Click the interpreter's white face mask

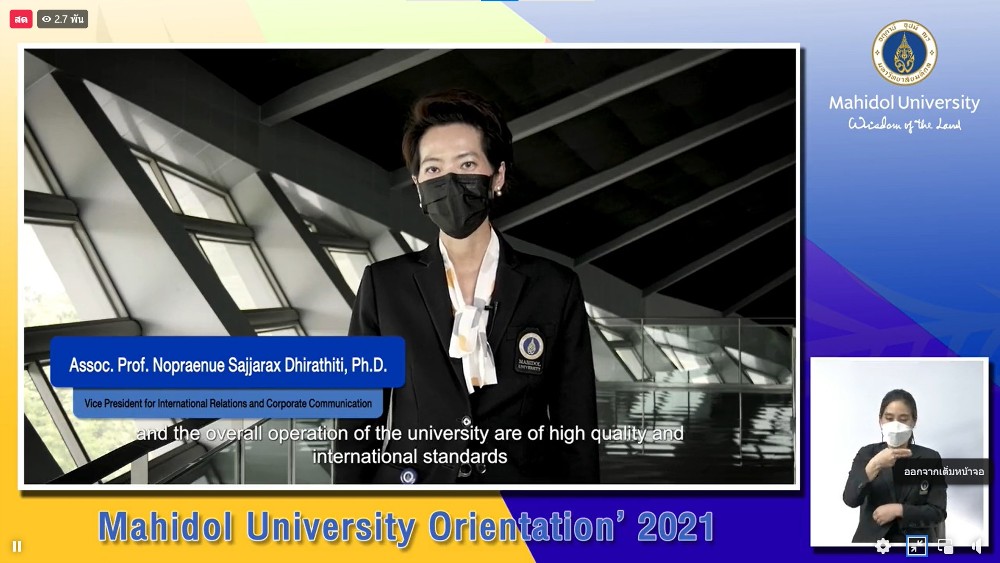(x=897, y=434)
